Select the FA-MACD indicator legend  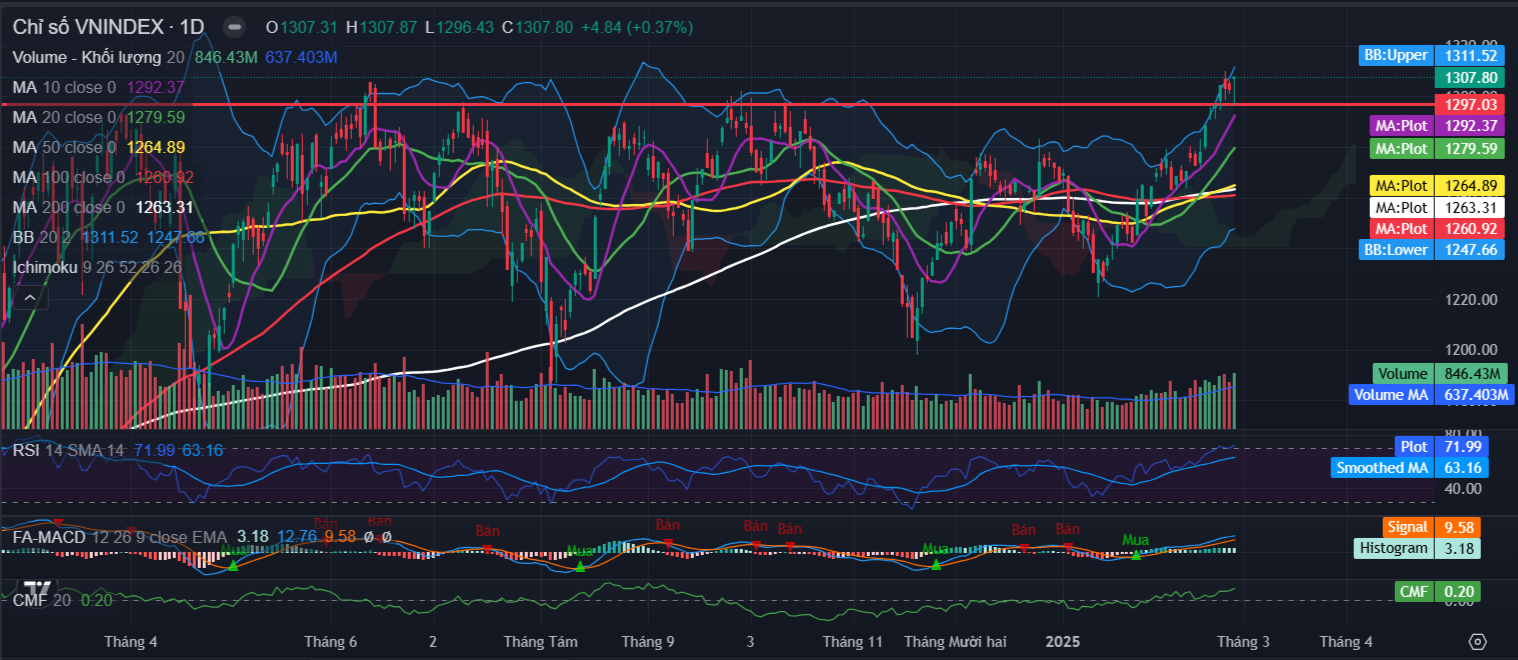point(48,537)
